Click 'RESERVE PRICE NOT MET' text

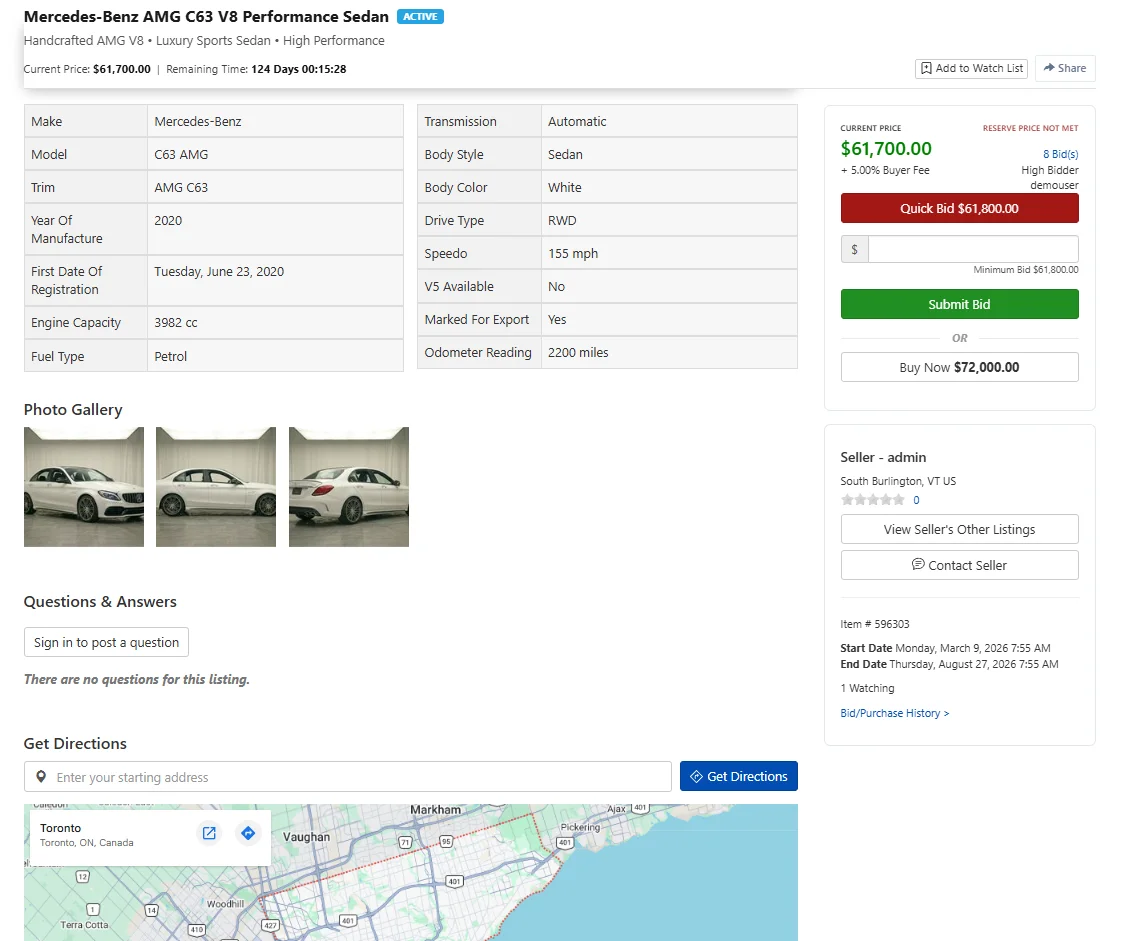[1030, 128]
